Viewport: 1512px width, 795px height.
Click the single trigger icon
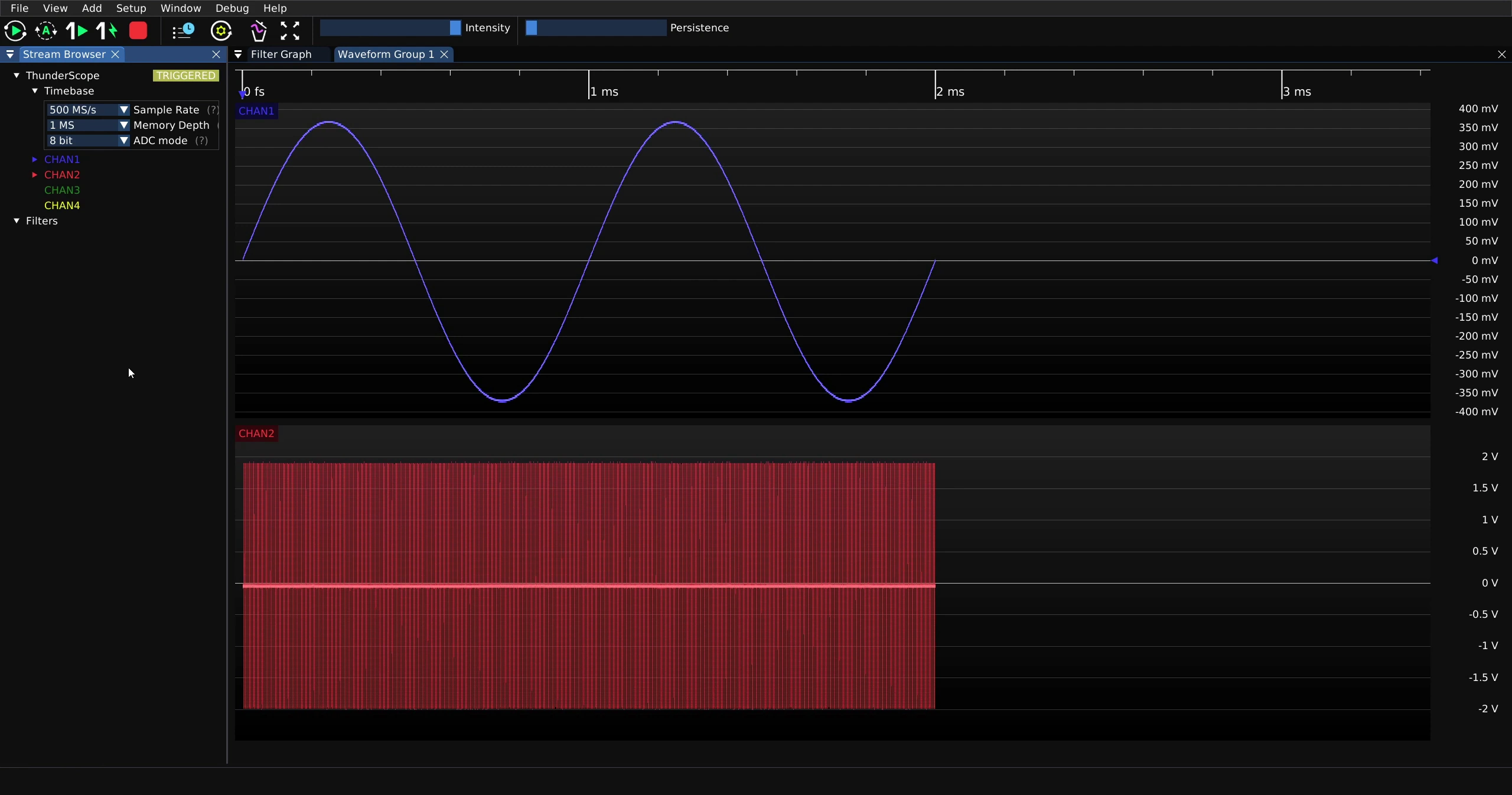(x=77, y=31)
